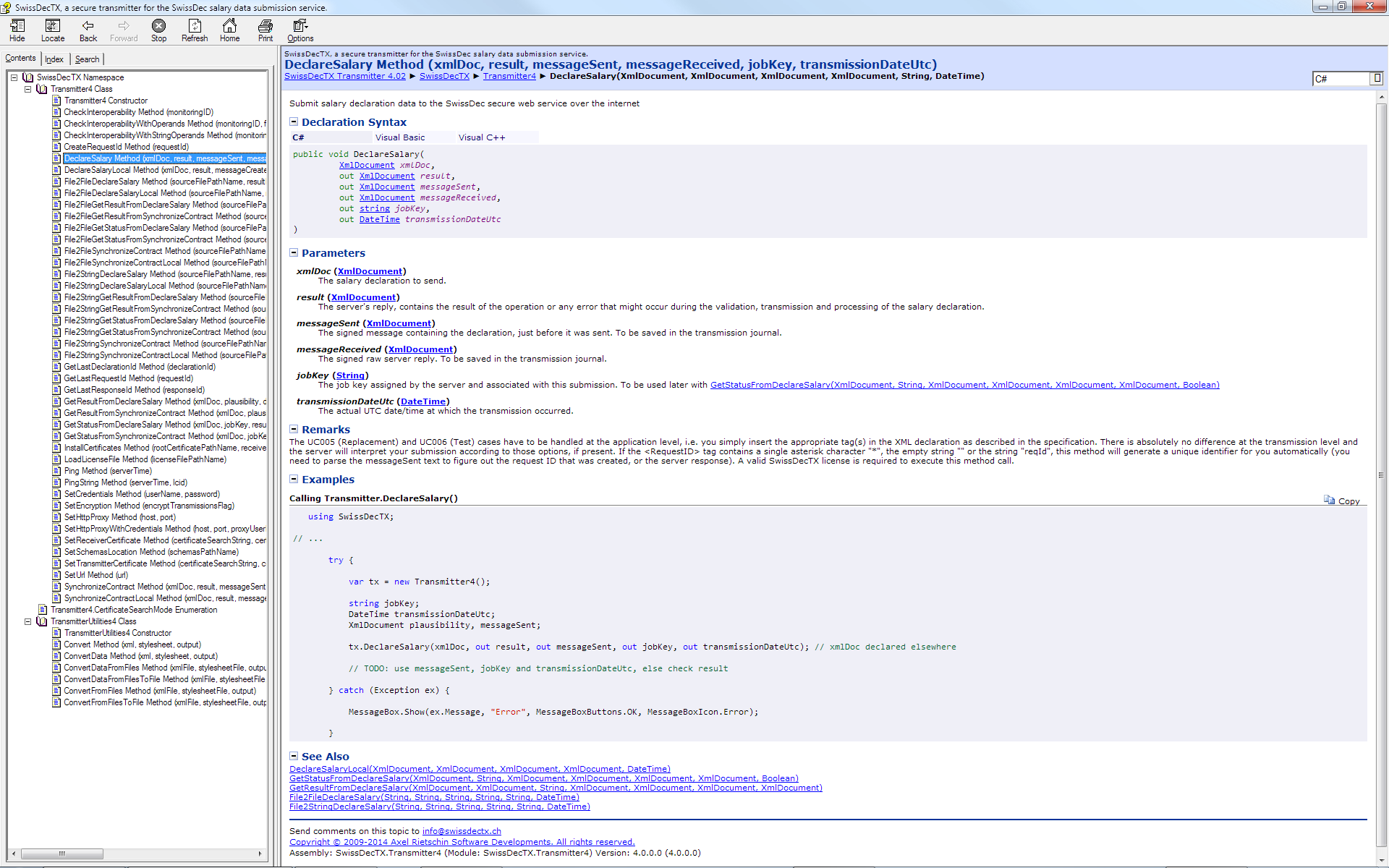Collapse the Examples section toggle
The image size is (1389, 868).
click(x=294, y=479)
